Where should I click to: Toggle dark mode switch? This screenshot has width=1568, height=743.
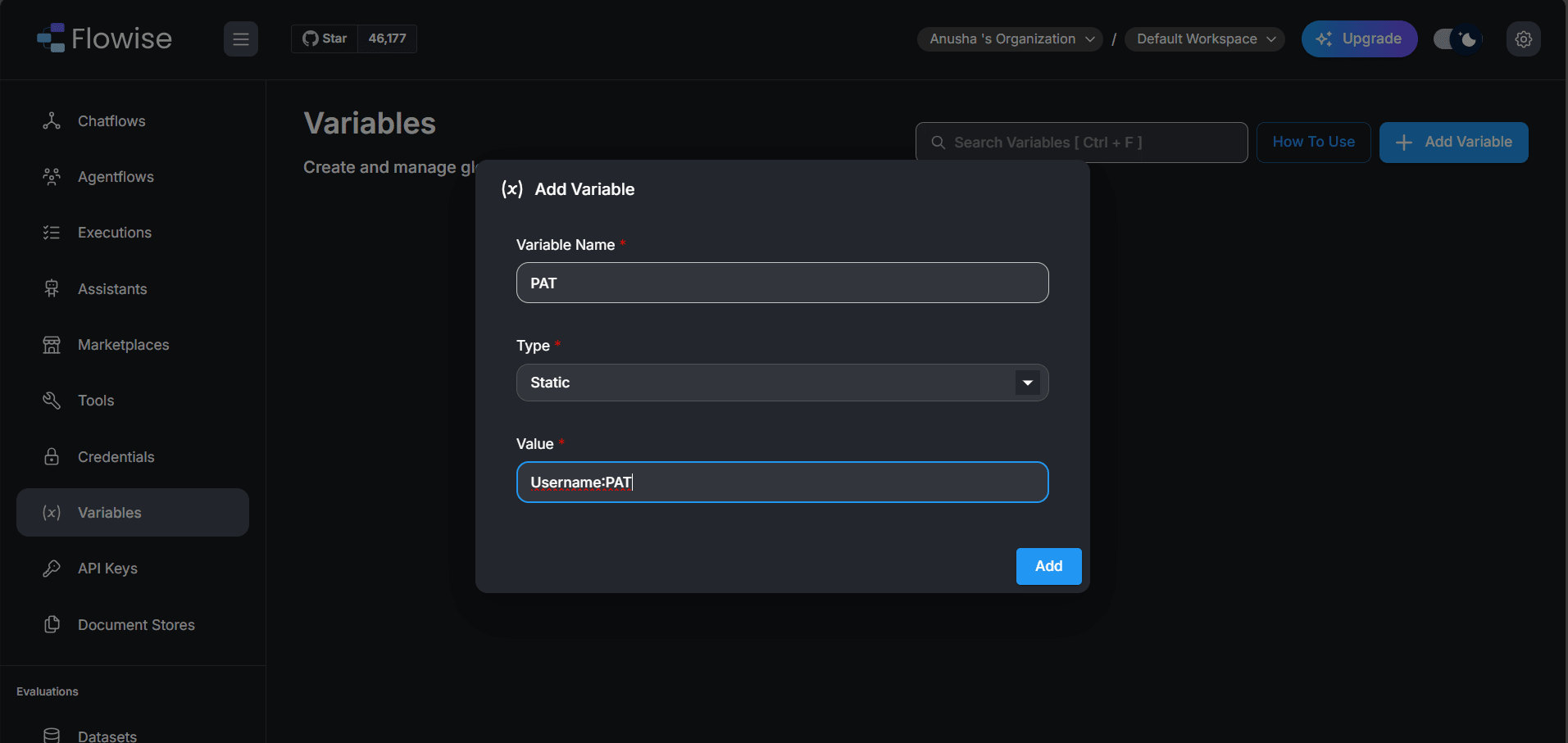1457,39
